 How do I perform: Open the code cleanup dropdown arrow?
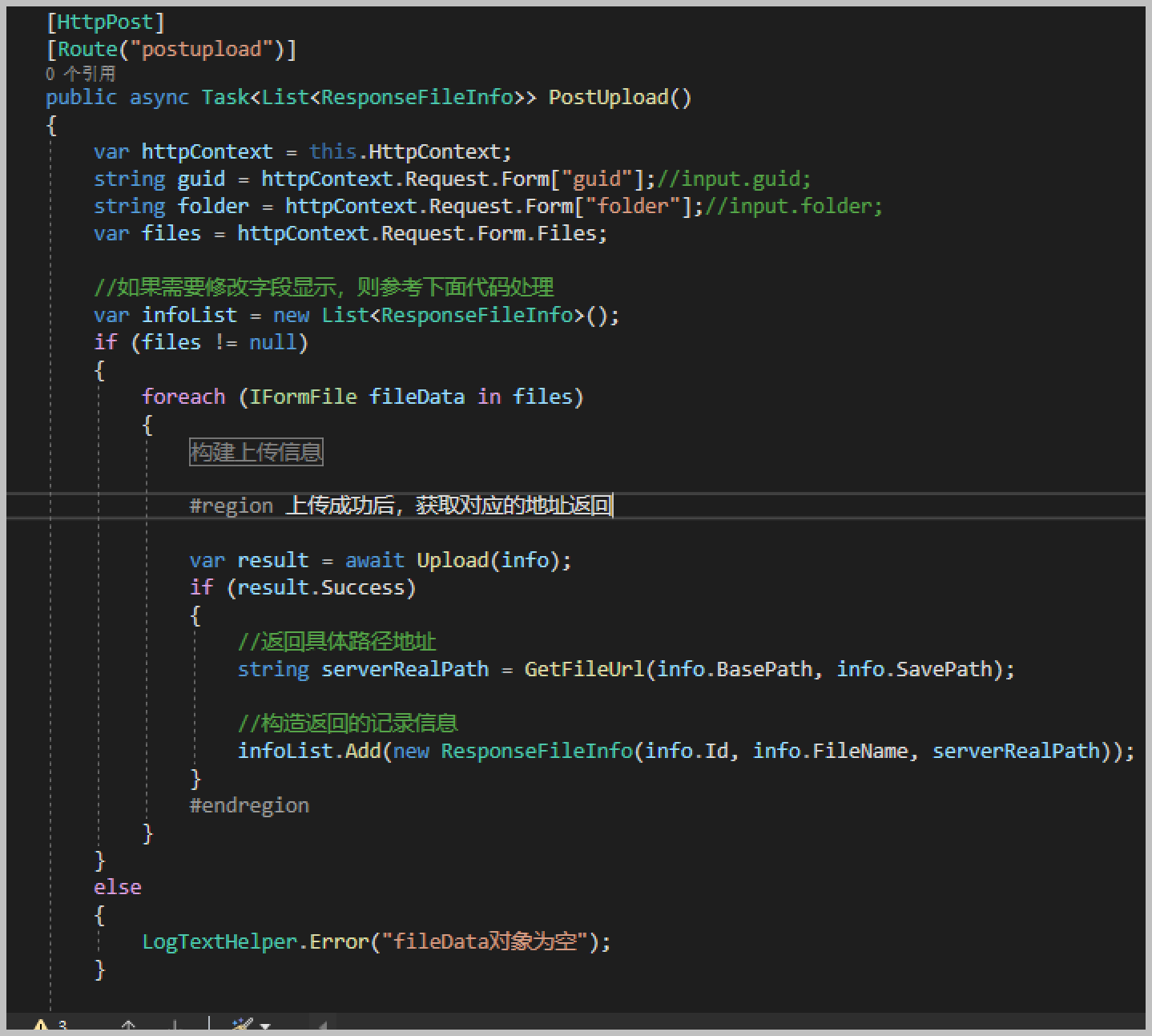pos(265,1026)
